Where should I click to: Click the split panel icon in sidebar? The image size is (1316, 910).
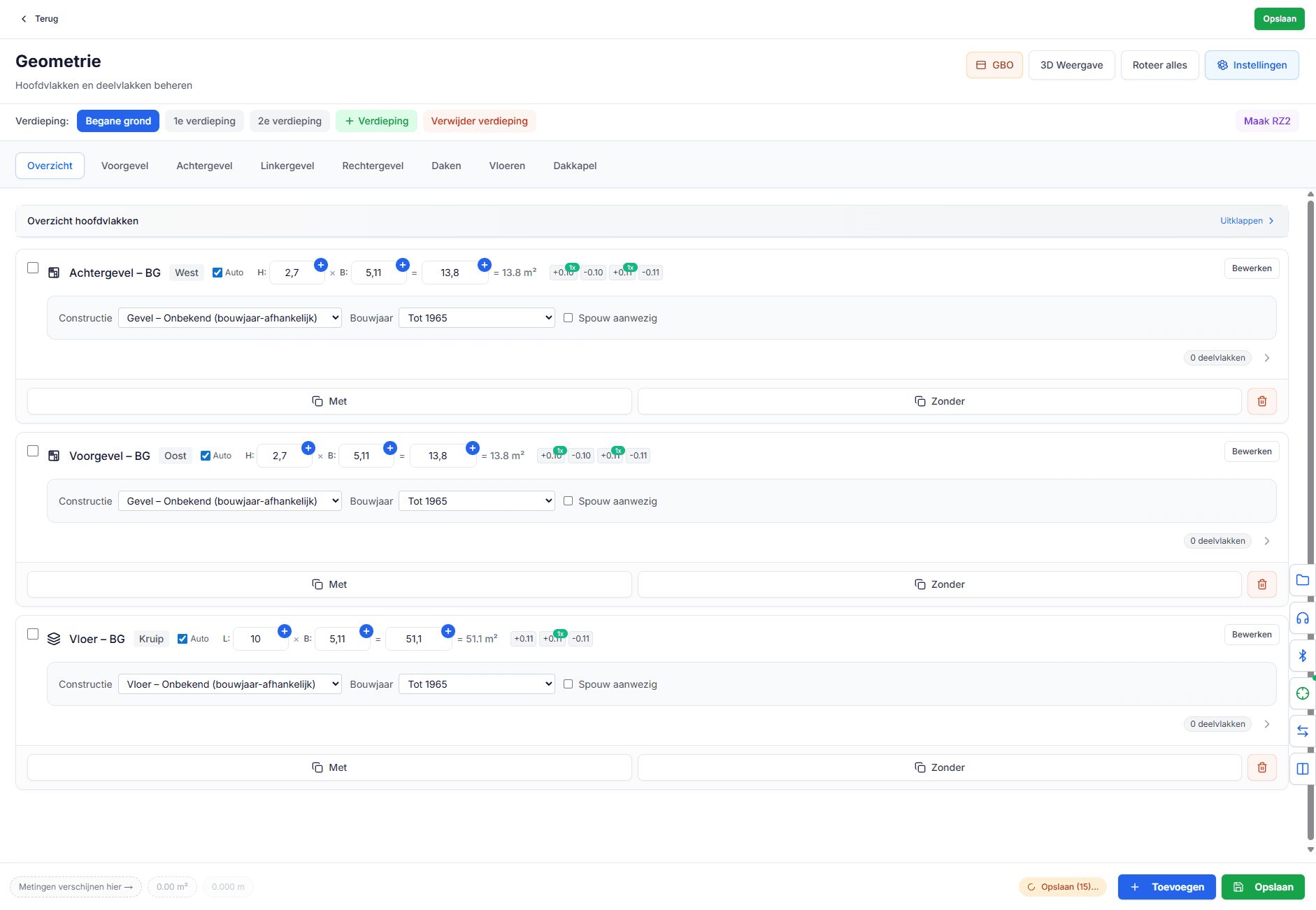[x=1302, y=769]
